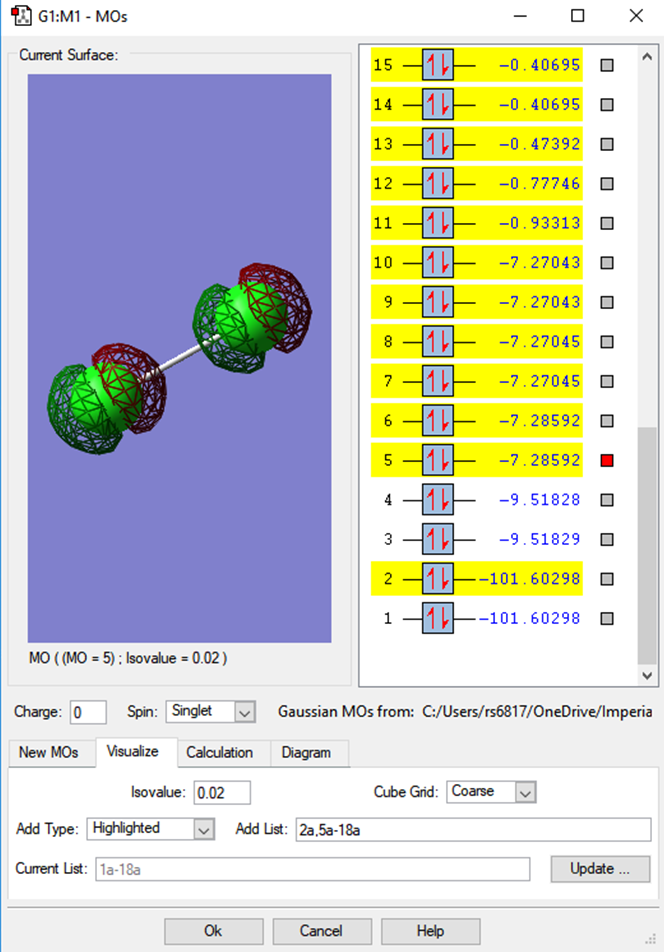The image size is (664, 952).
Task: Toggle surface marker for orbital 6
Action: click(x=607, y=420)
